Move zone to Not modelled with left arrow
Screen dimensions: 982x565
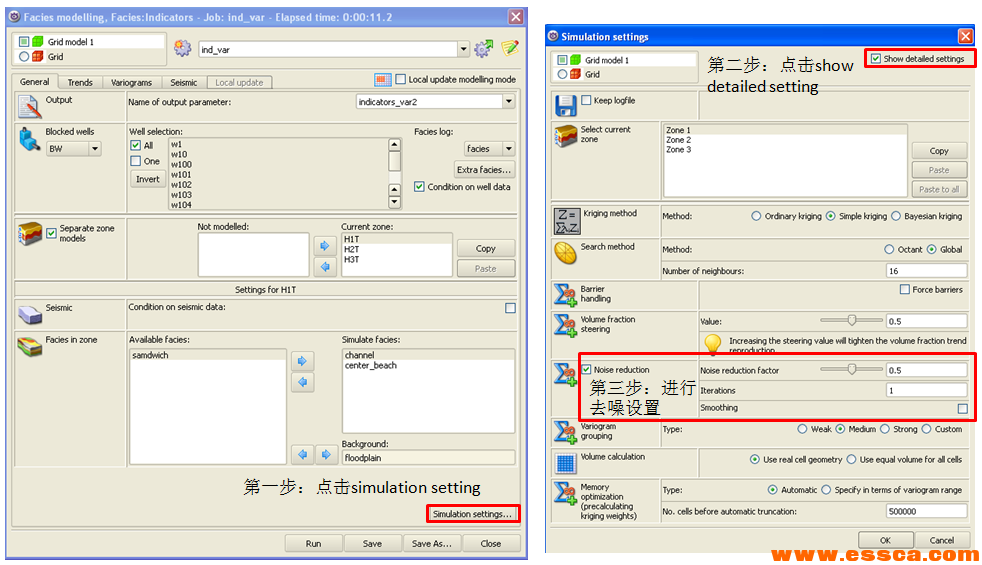(x=325, y=267)
